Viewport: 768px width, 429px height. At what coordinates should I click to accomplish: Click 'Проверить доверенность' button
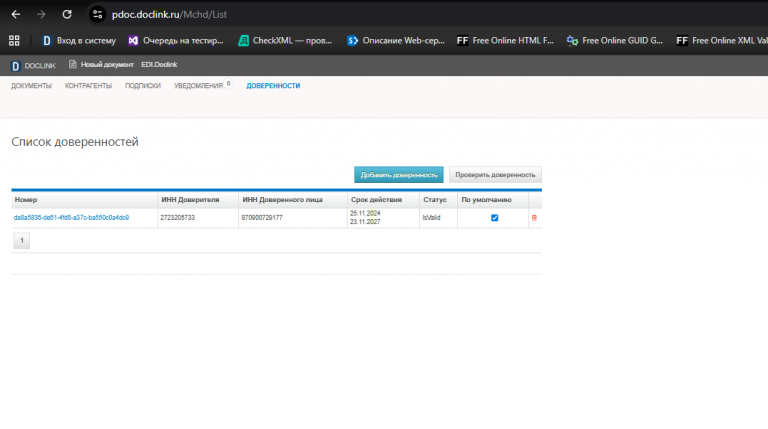point(495,175)
